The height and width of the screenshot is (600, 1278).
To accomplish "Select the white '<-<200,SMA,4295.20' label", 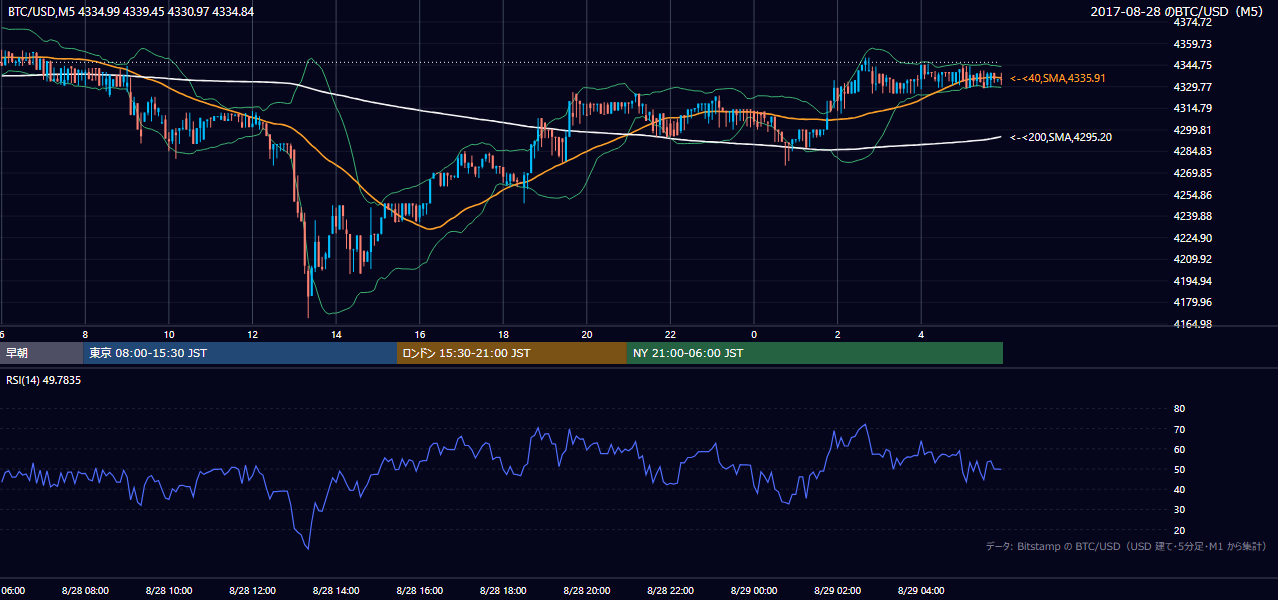I will pos(1061,137).
